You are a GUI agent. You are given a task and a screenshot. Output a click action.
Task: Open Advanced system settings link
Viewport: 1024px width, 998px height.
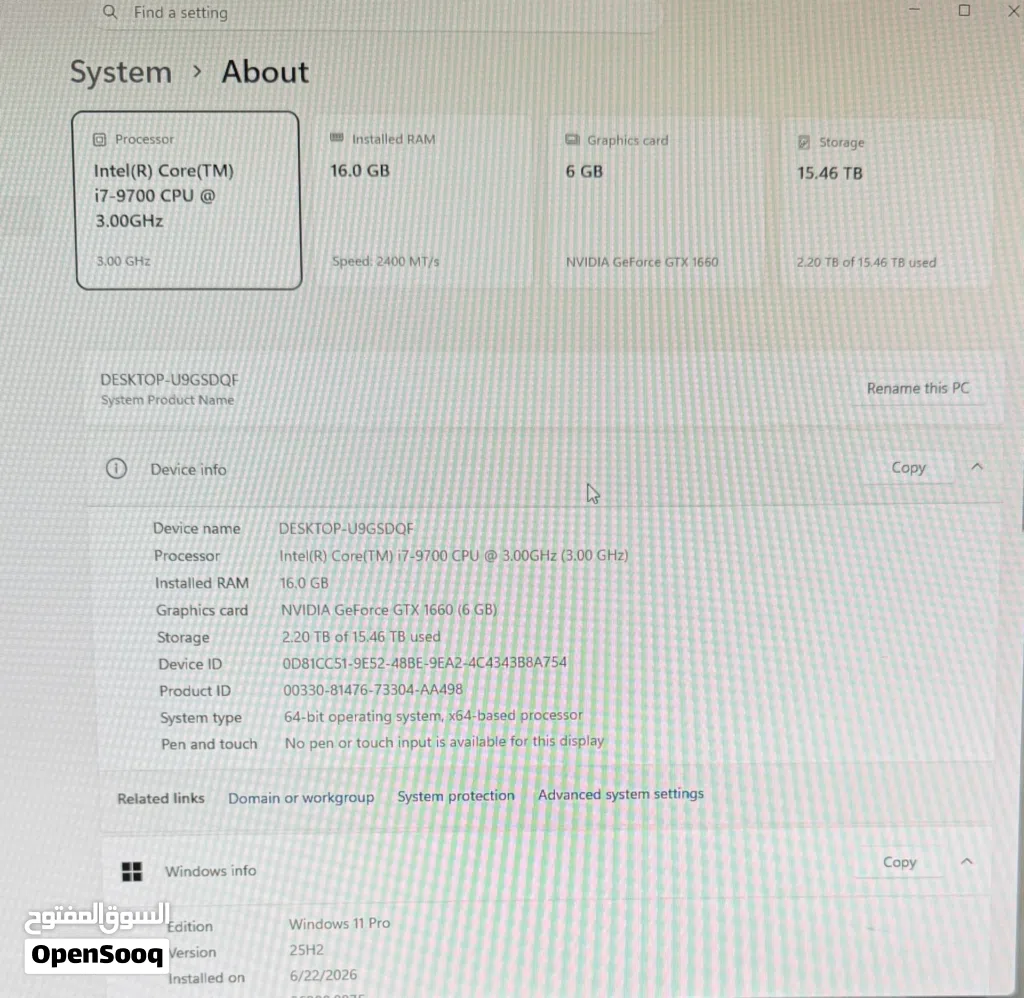pos(621,794)
